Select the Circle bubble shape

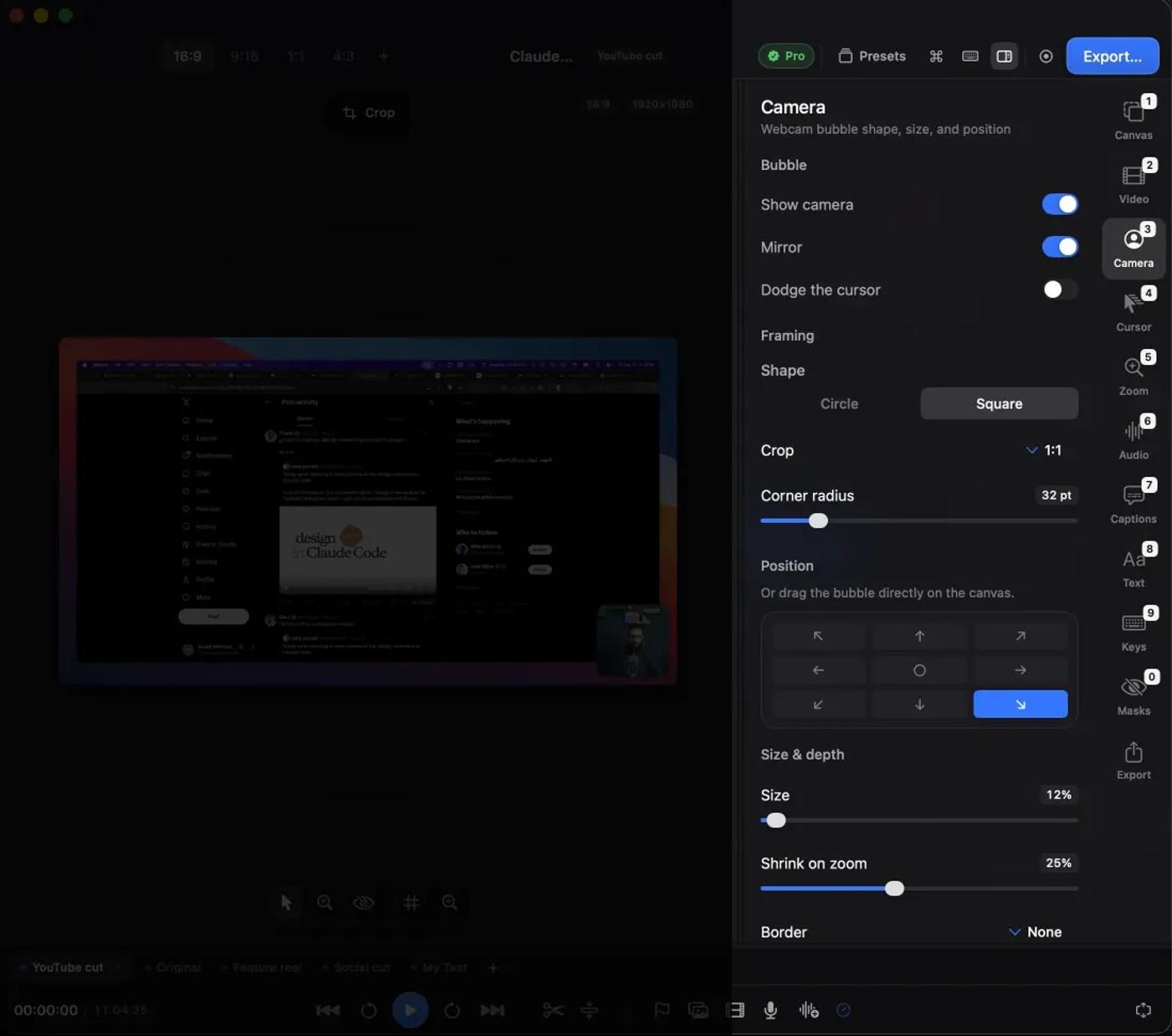(x=839, y=403)
